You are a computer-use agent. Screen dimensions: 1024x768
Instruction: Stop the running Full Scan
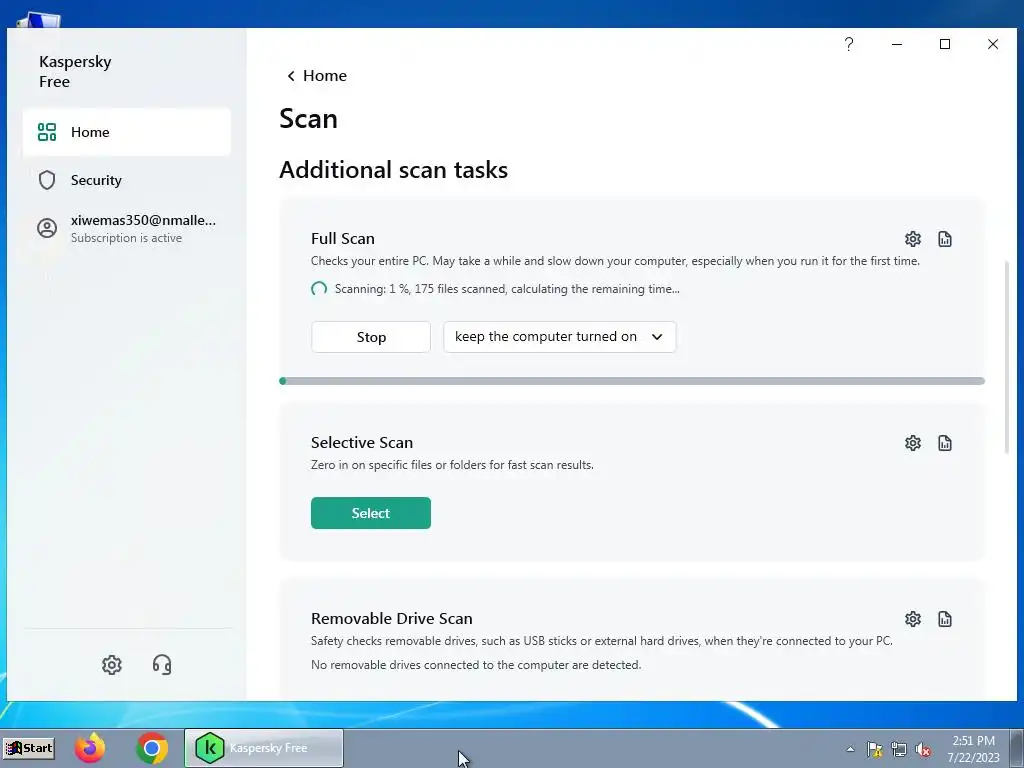pyautogui.click(x=371, y=337)
